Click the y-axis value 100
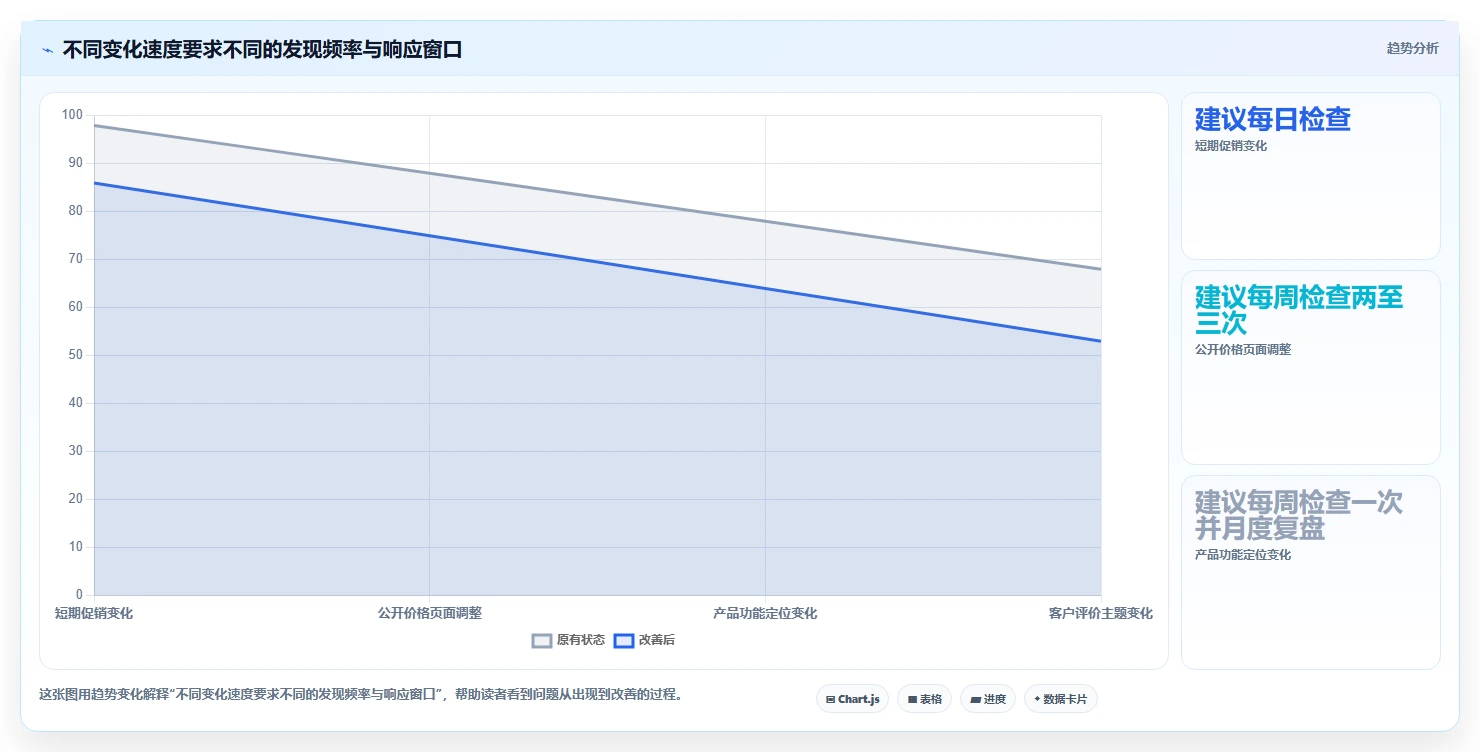 point(72,115)
